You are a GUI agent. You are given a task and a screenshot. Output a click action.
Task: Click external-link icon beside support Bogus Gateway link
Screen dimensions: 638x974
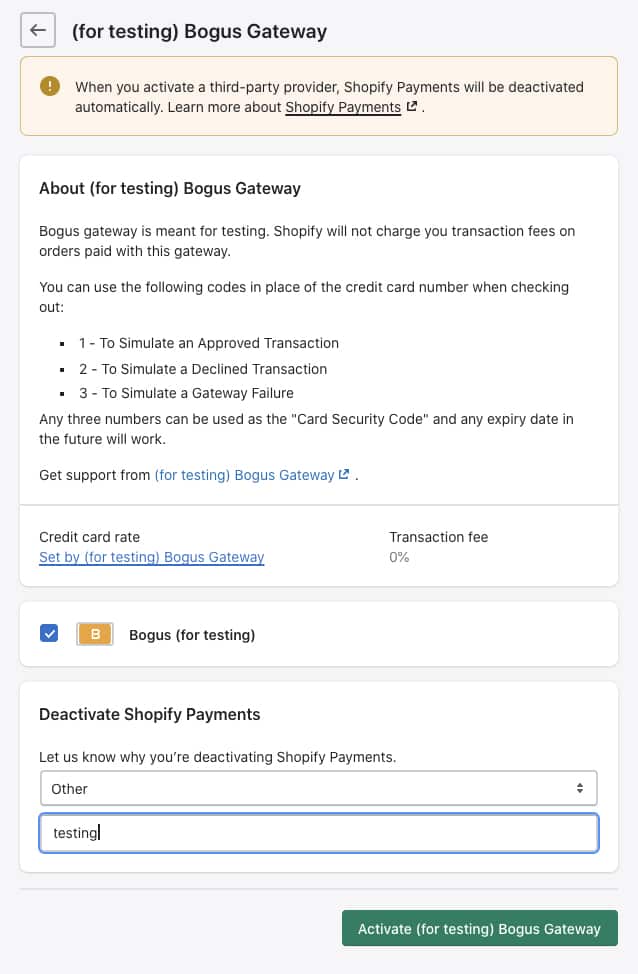pos(344,475)
